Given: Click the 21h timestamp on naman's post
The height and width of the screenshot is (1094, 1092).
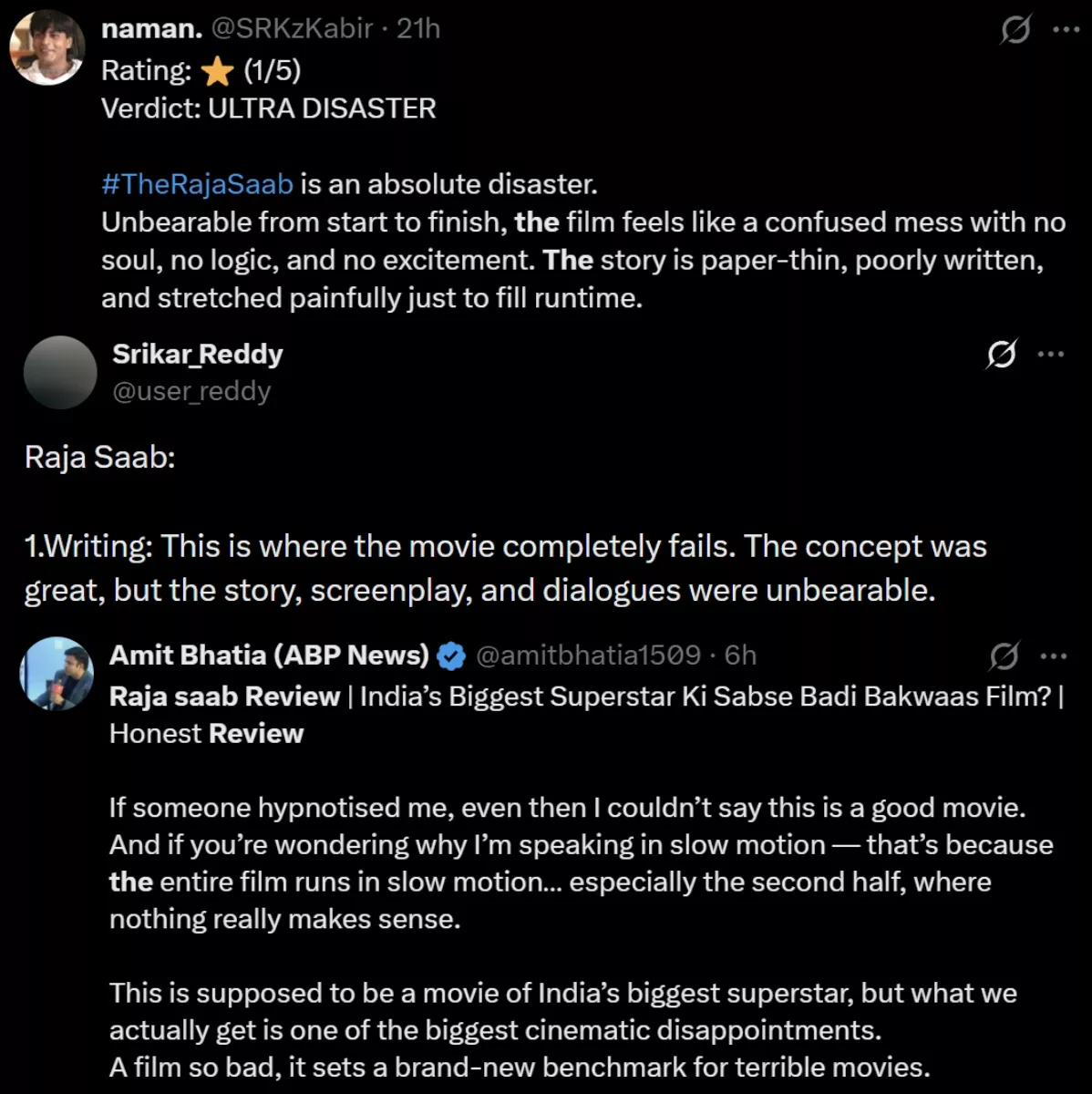Looking at the screenshot, I should click(x=418, y=29).
